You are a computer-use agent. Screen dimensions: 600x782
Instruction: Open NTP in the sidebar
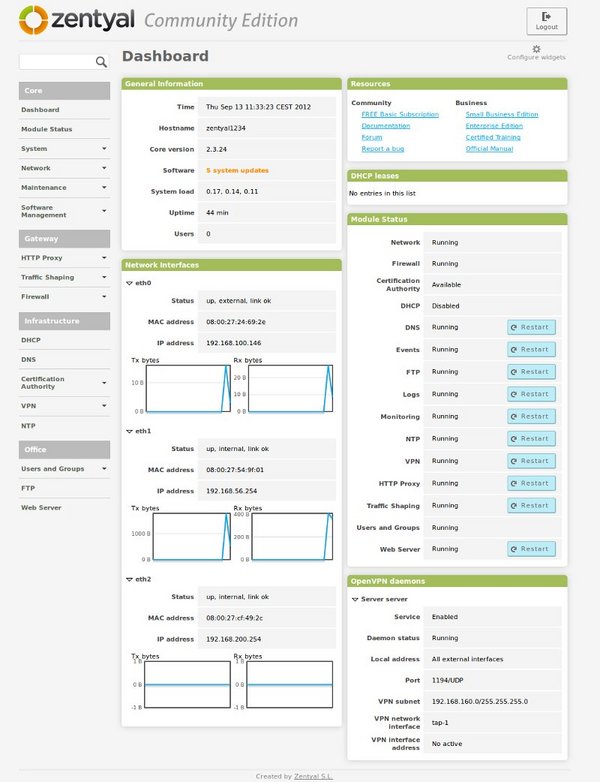click(28, 426)
